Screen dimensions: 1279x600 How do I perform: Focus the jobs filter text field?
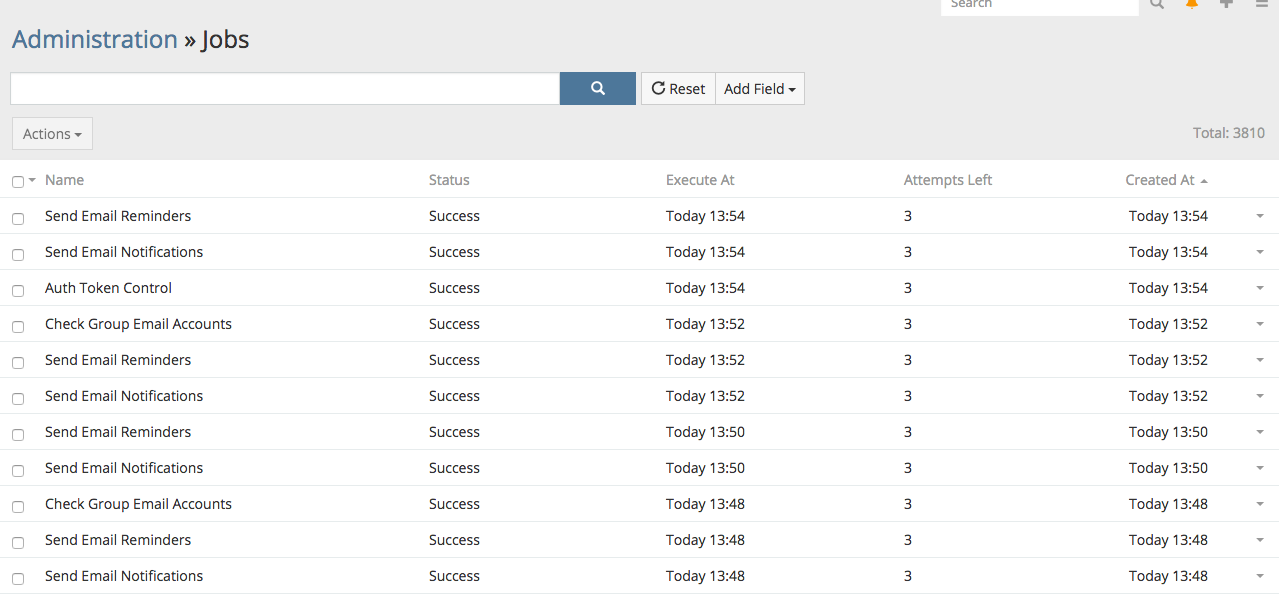(284, 88)
